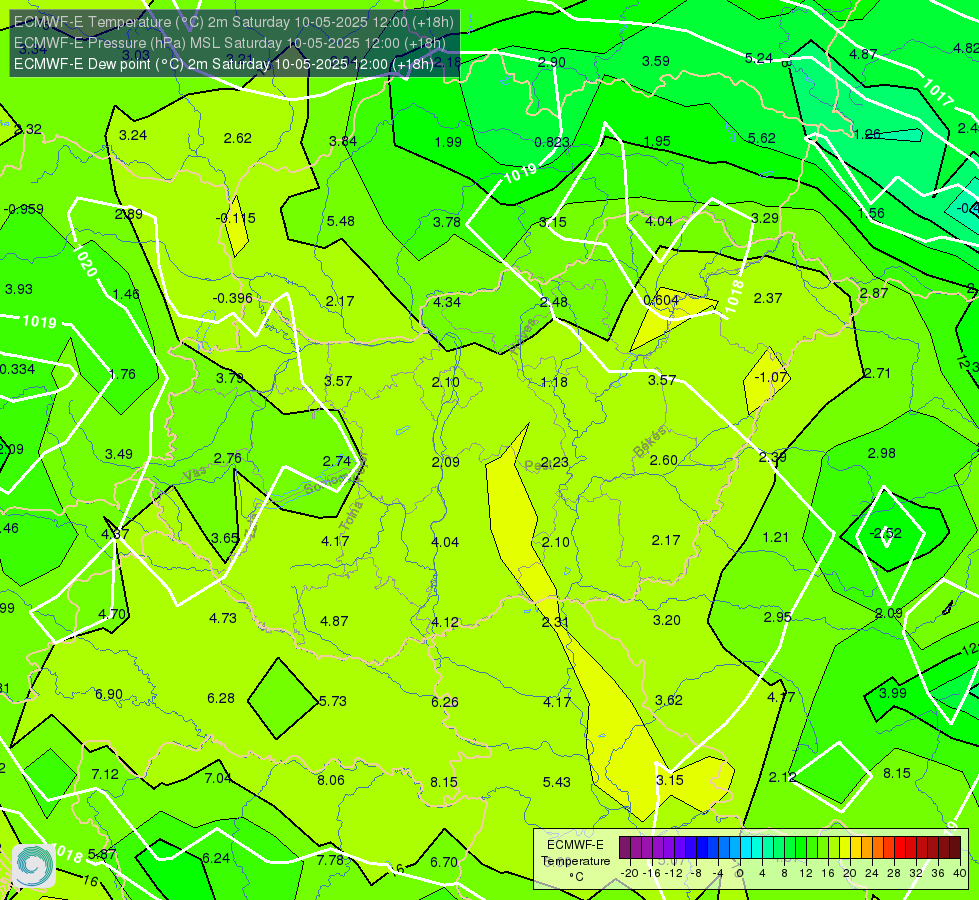Click the negative value -1.07
The width and height of the screenshot is (979, 900).
770,377
